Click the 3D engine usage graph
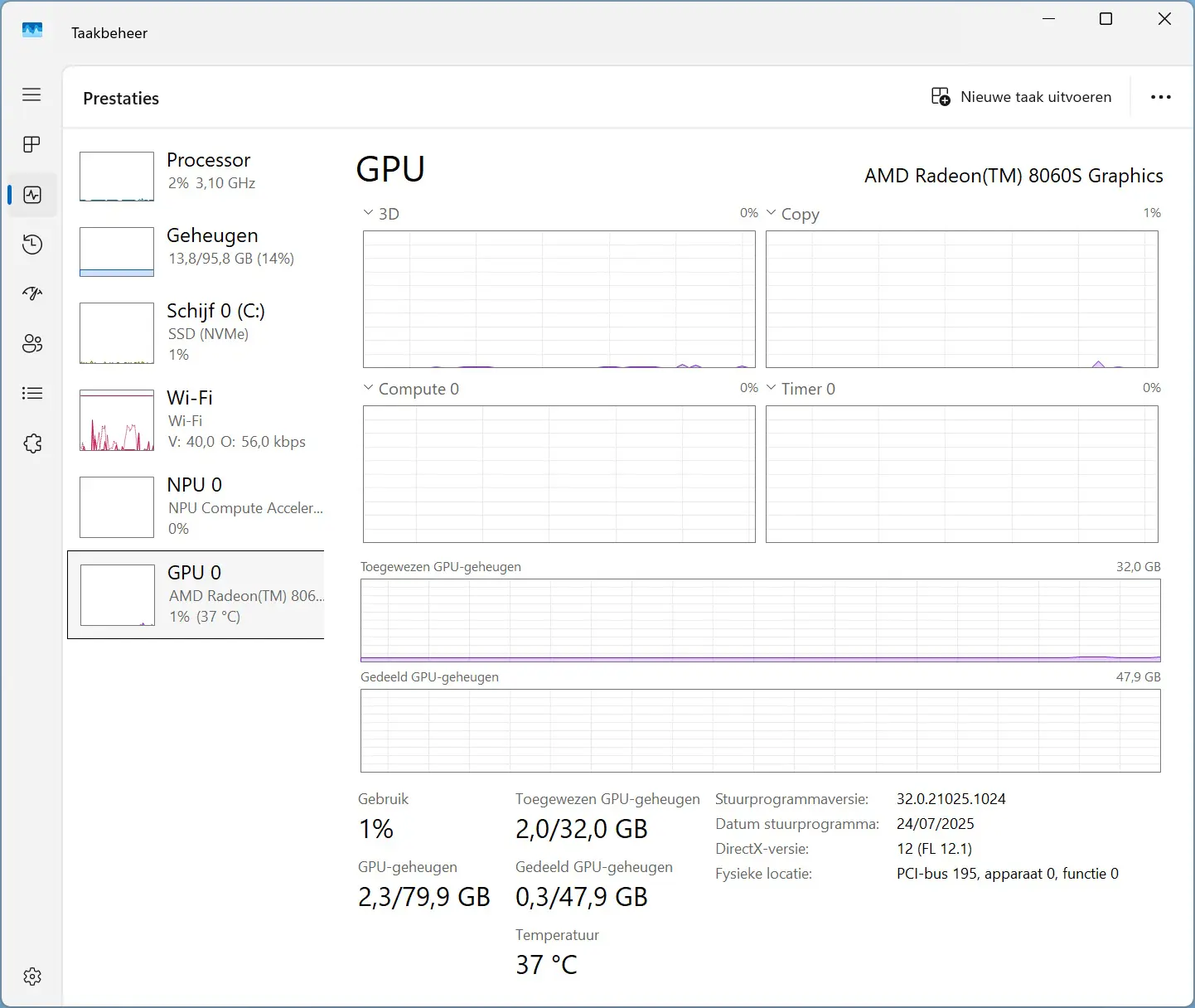 tap(559, 299)
